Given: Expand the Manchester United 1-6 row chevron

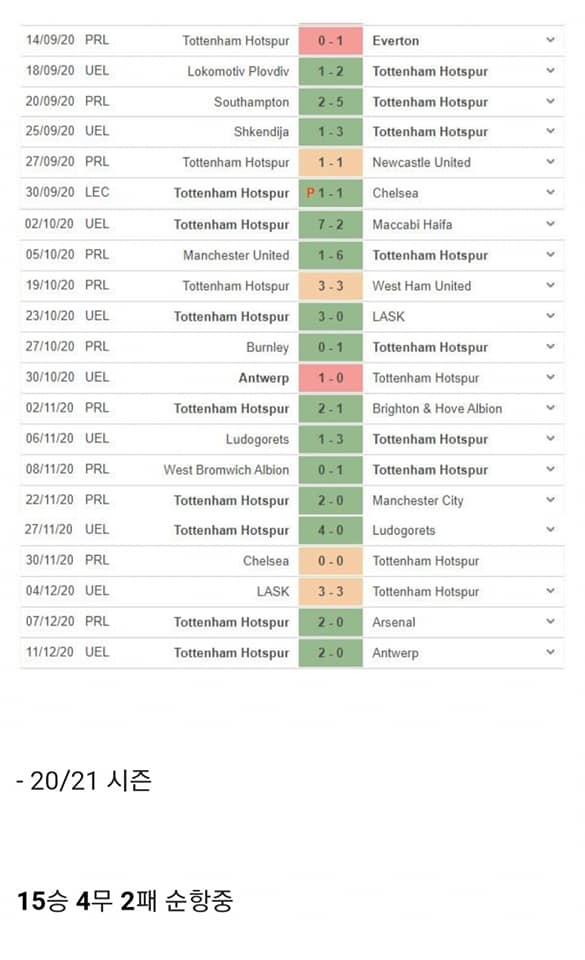Looking at the screenshot, I should pyautogui.click(x=550, y=255).
